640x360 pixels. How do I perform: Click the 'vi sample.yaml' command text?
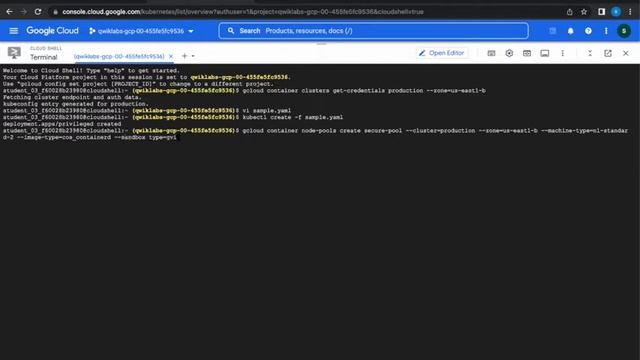tap(267, 111)
